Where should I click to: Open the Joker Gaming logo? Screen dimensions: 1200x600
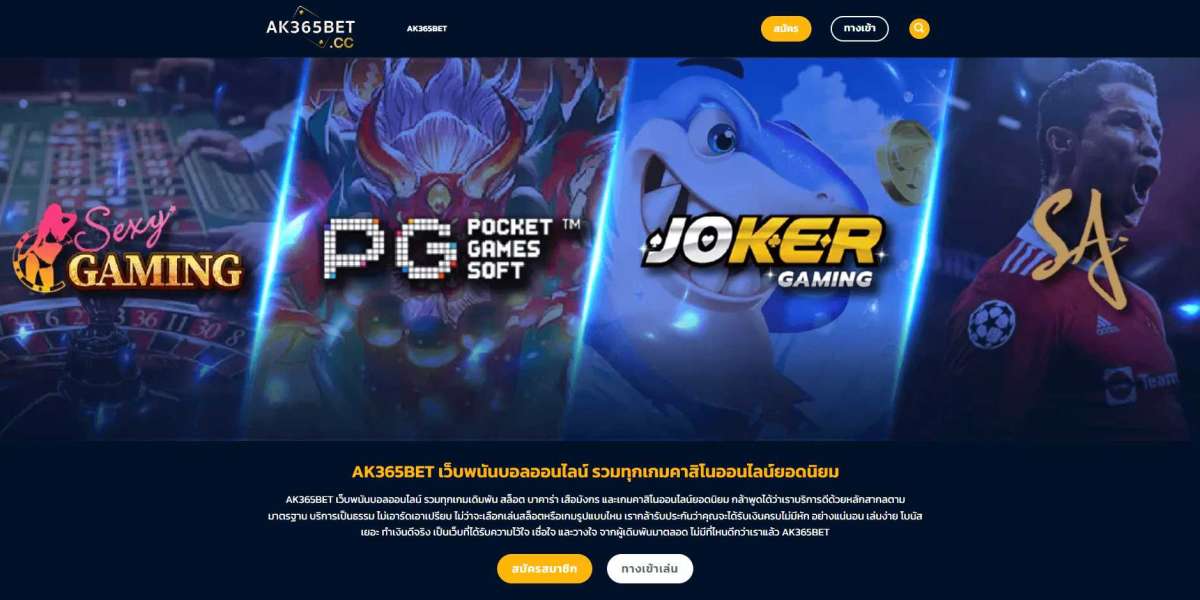click(764, 252)
